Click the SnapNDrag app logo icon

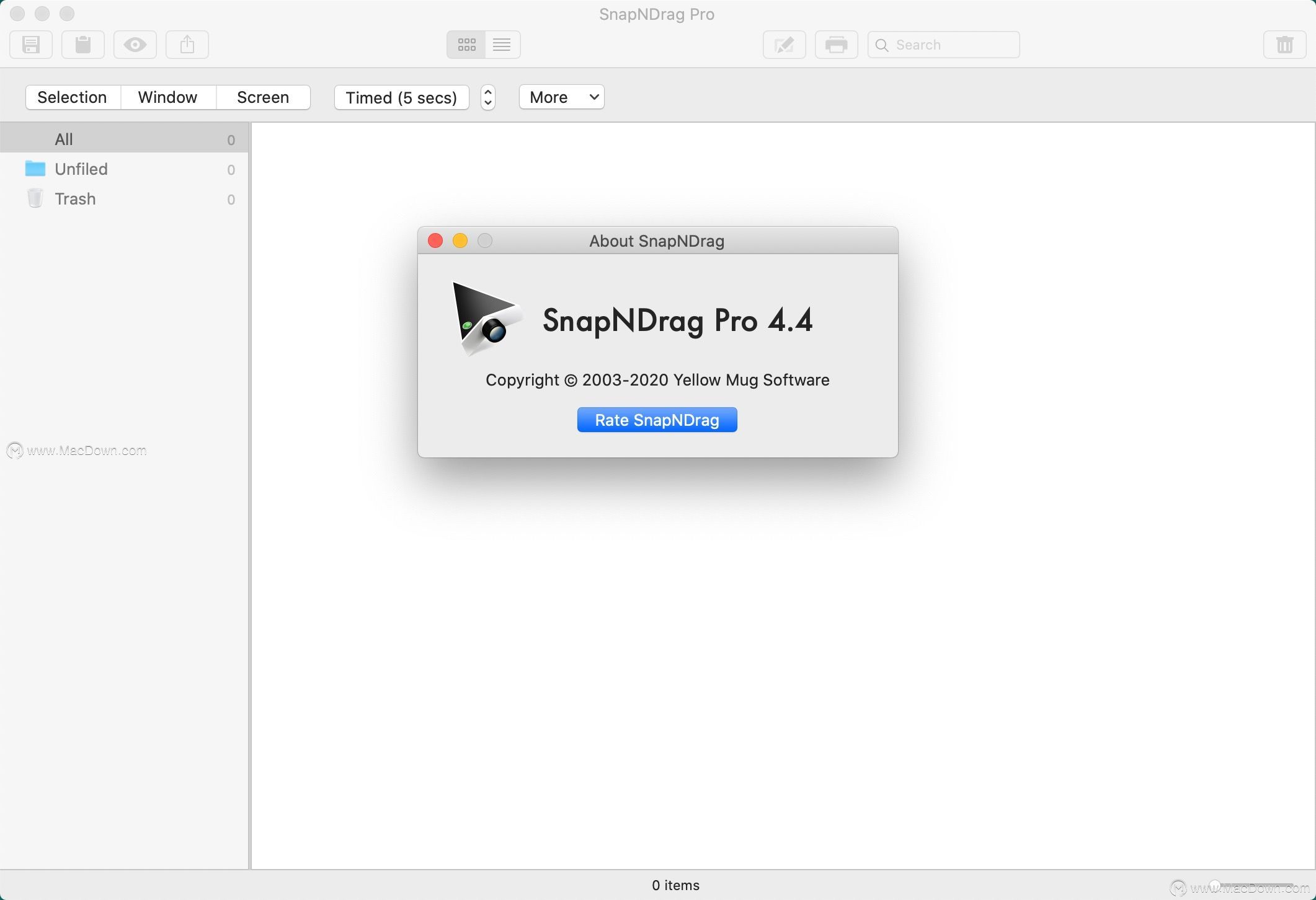(x=487, y=319)
